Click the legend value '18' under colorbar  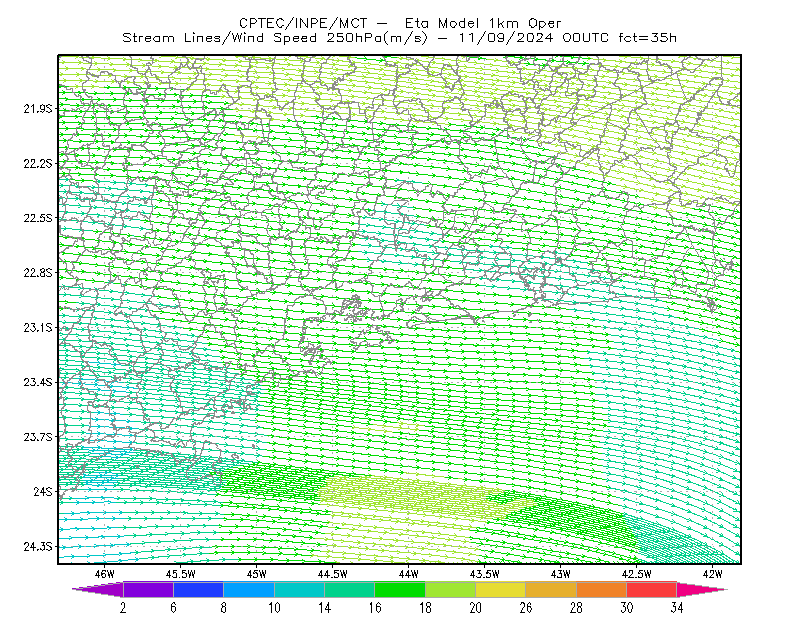[x=425, y=608]
